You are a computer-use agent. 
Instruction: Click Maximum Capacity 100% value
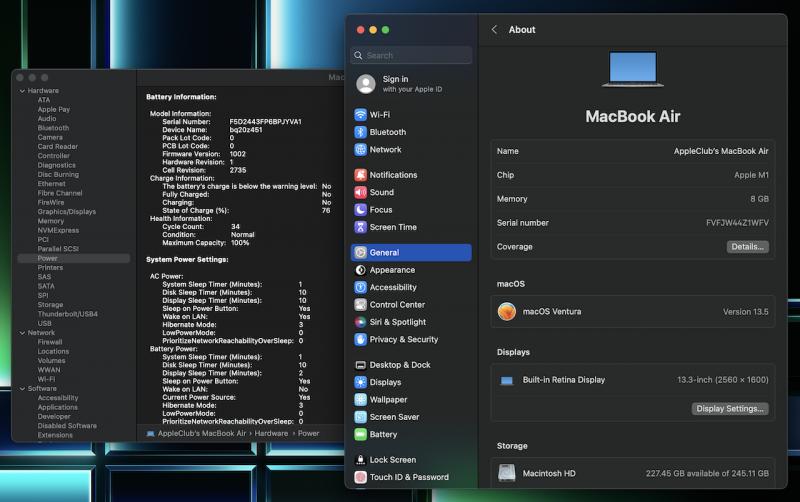coord(240,243)
